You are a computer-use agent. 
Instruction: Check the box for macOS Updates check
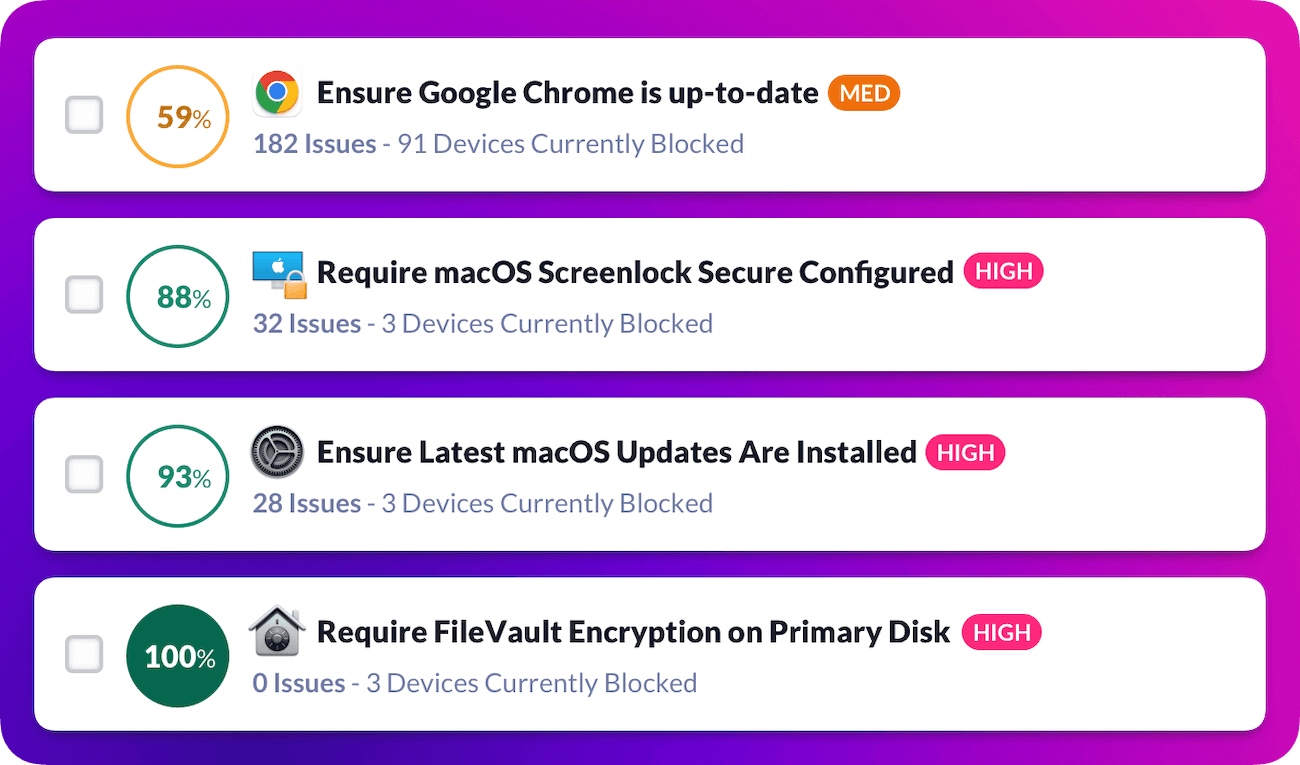tap(84, 475)
